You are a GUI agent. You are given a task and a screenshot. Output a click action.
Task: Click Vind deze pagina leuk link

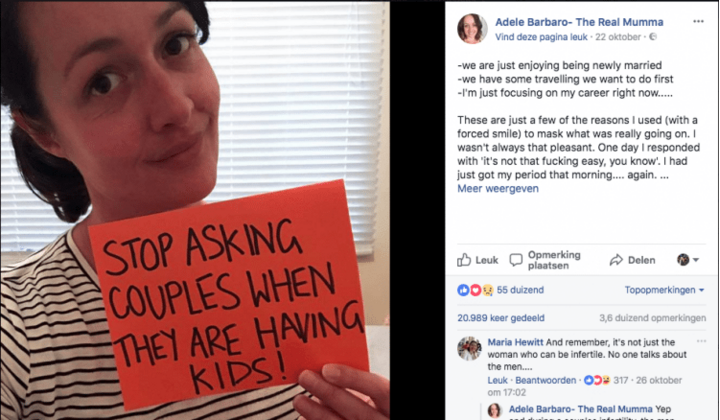click(x=541, y=37)
